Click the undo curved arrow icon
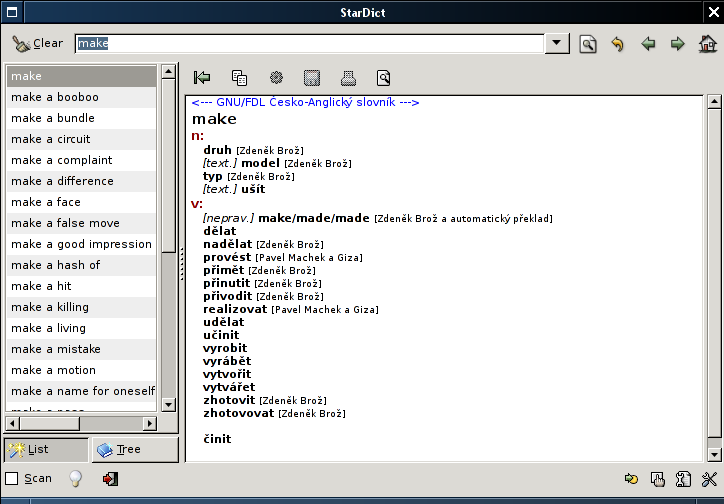 coord(617,44)
